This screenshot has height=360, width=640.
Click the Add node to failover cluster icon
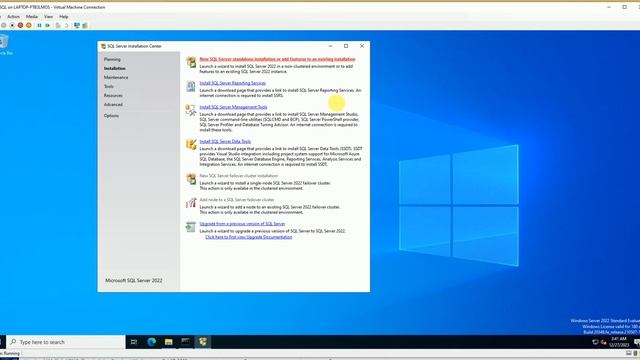(x=191, y=202)
